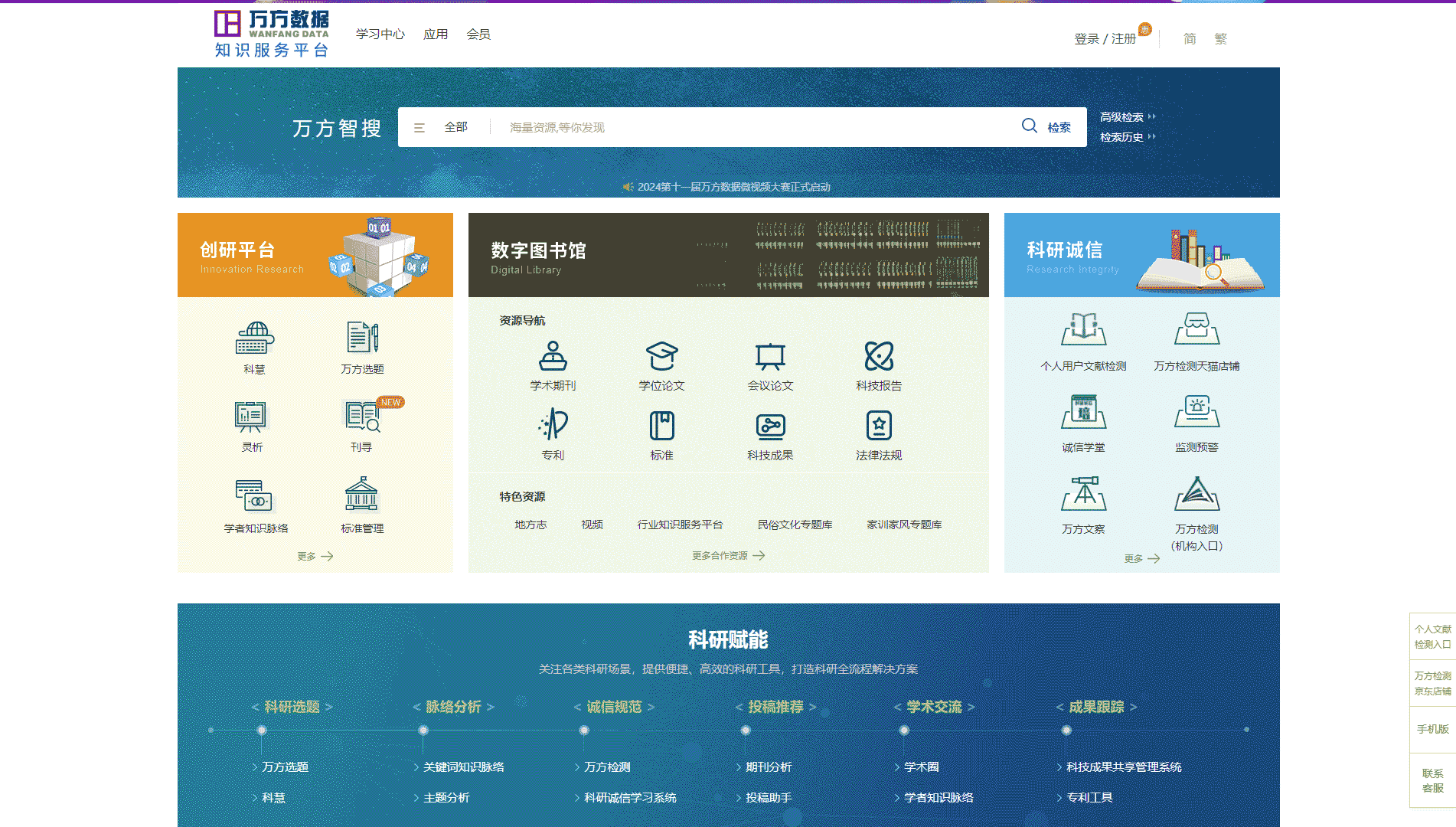Viewport: 1456px width, 827px height.
Task: Open 民俗文化专题库 link
Action: coord(795,525)
